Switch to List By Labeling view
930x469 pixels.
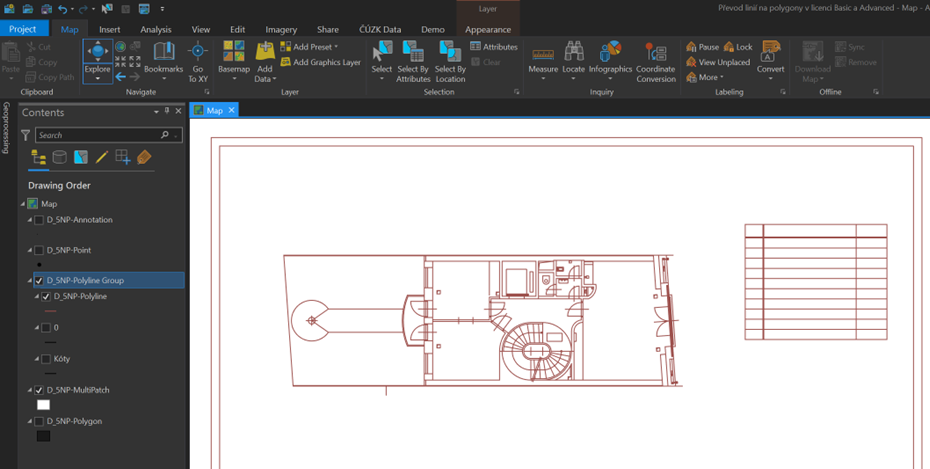144,157
